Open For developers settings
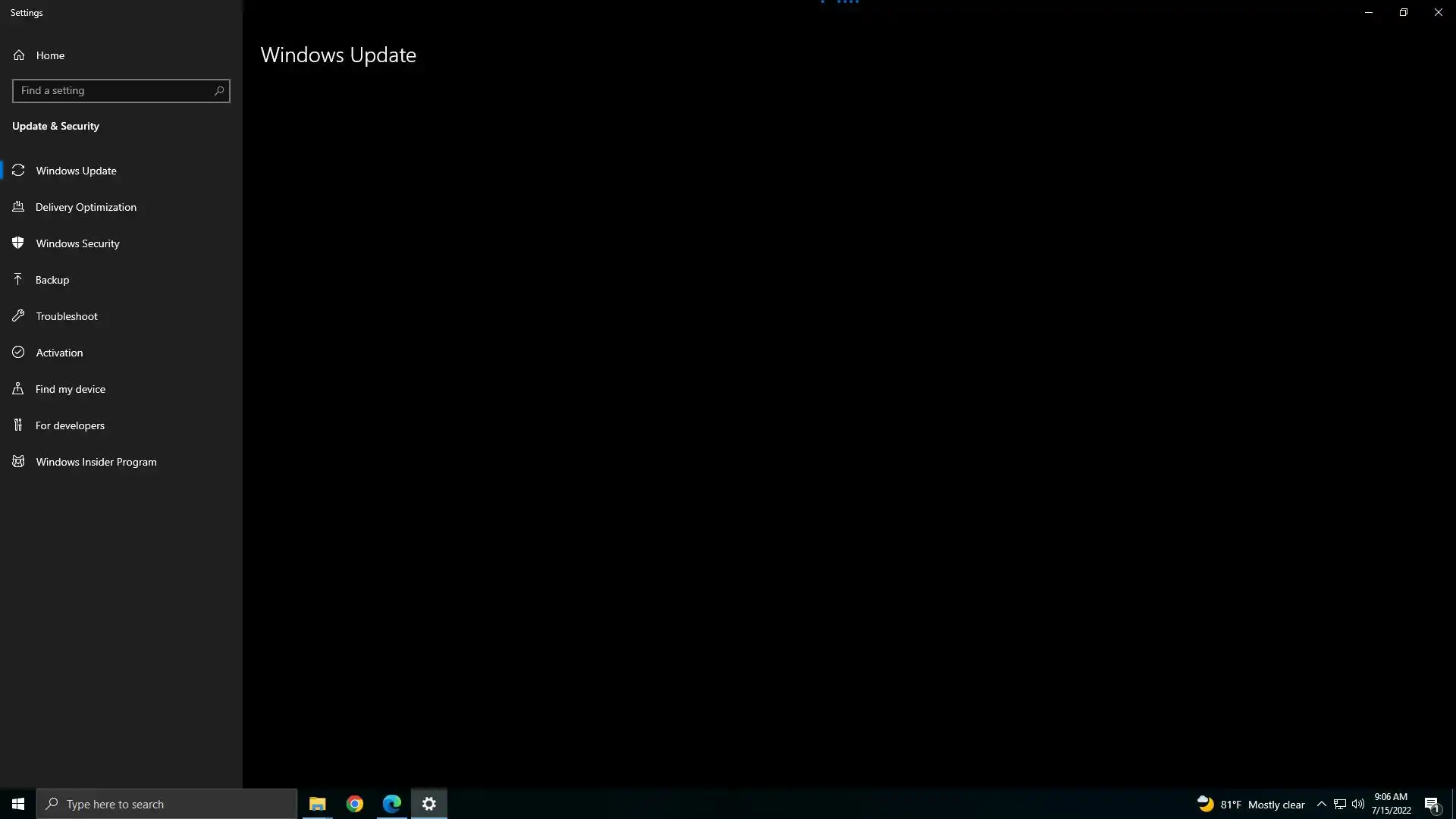Image resolution: width=1456 pixels, height=819 pixels. pyautogui.click(x=70, y=425)
